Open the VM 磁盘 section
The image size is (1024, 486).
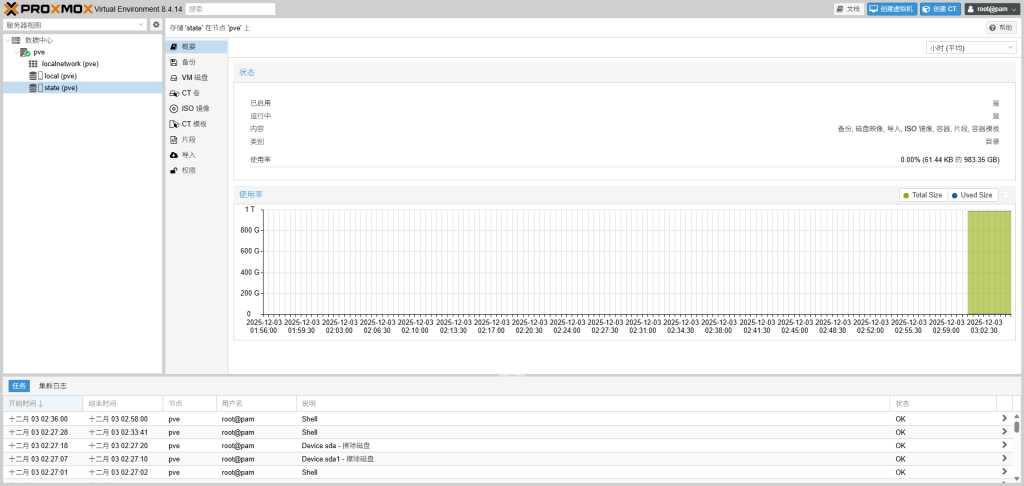tap(194, 77)
